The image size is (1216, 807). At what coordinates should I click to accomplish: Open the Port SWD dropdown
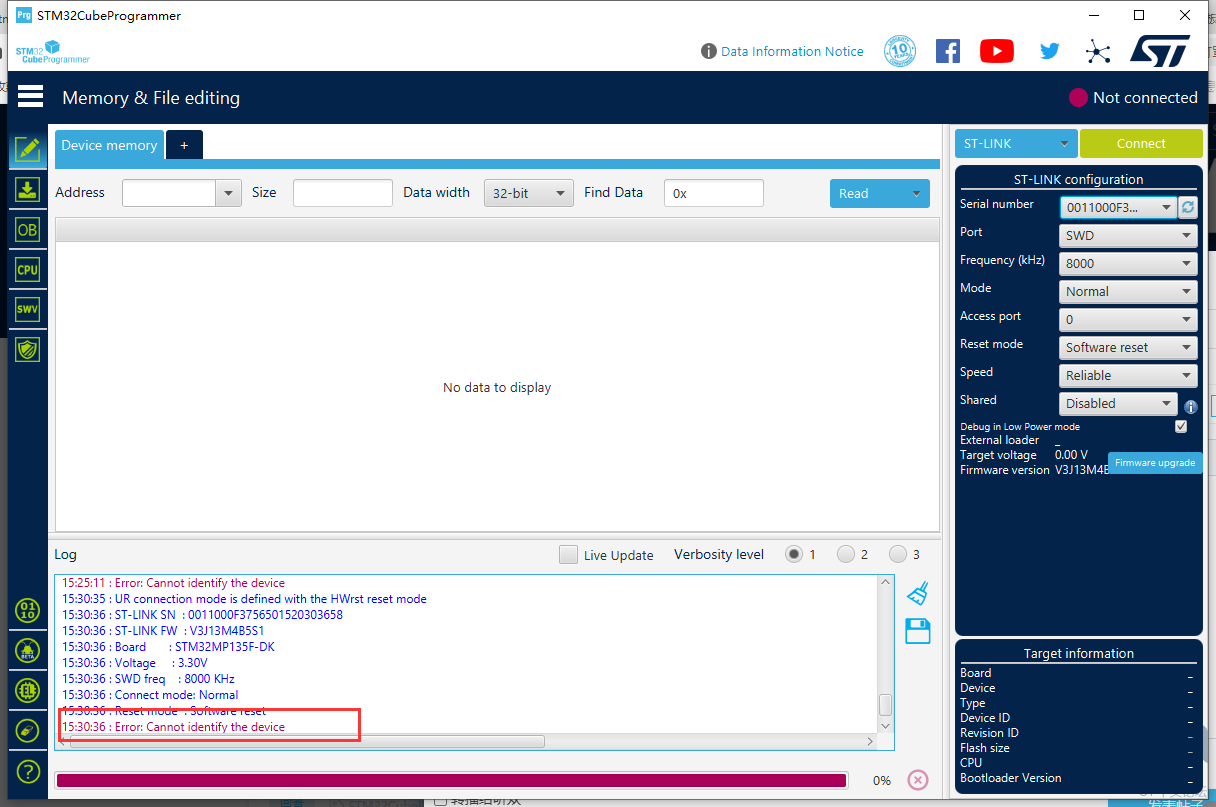pyautogui.click(x=1128, y=236)
